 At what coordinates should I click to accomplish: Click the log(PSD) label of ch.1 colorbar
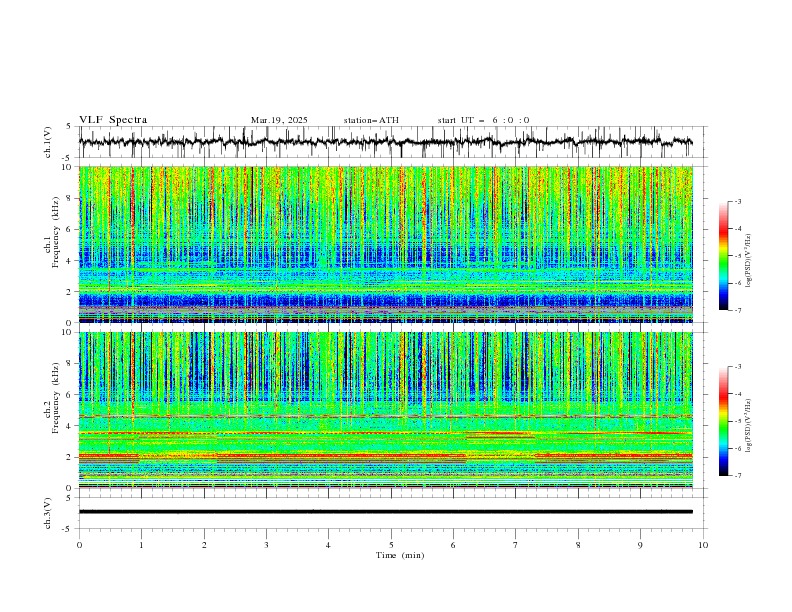(748, 261)
